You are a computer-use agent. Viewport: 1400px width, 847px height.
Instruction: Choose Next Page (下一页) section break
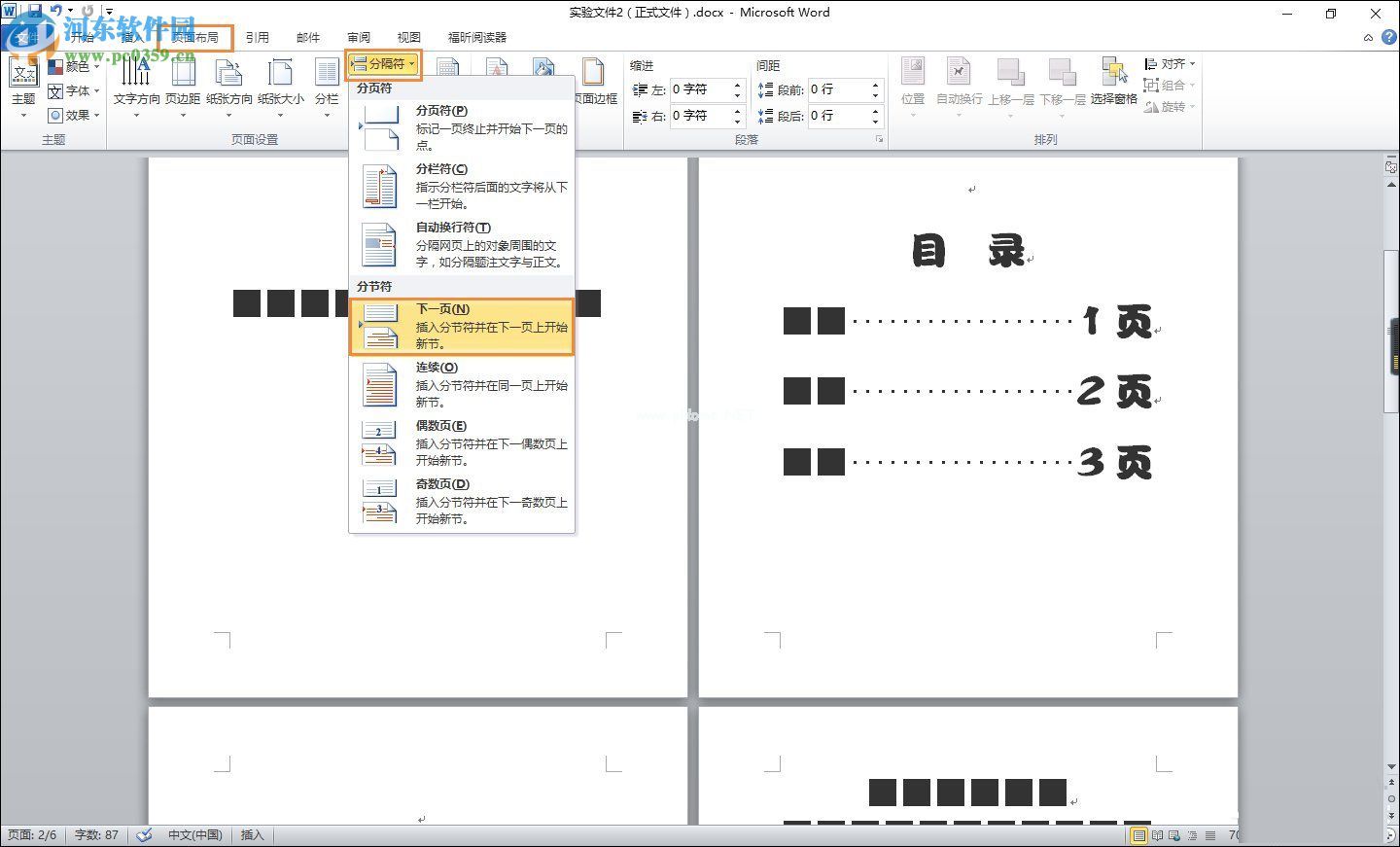pos(462,326)
